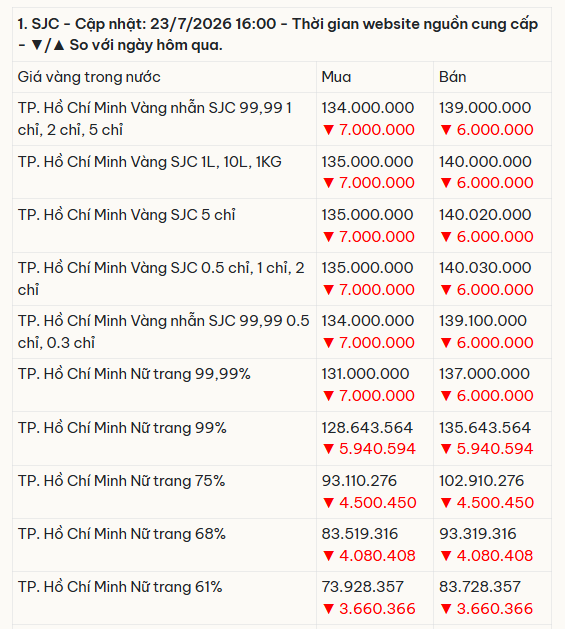The image size is (565, 629).
Task: Click the SJC update header text
Action: click(x=278, y=34)
